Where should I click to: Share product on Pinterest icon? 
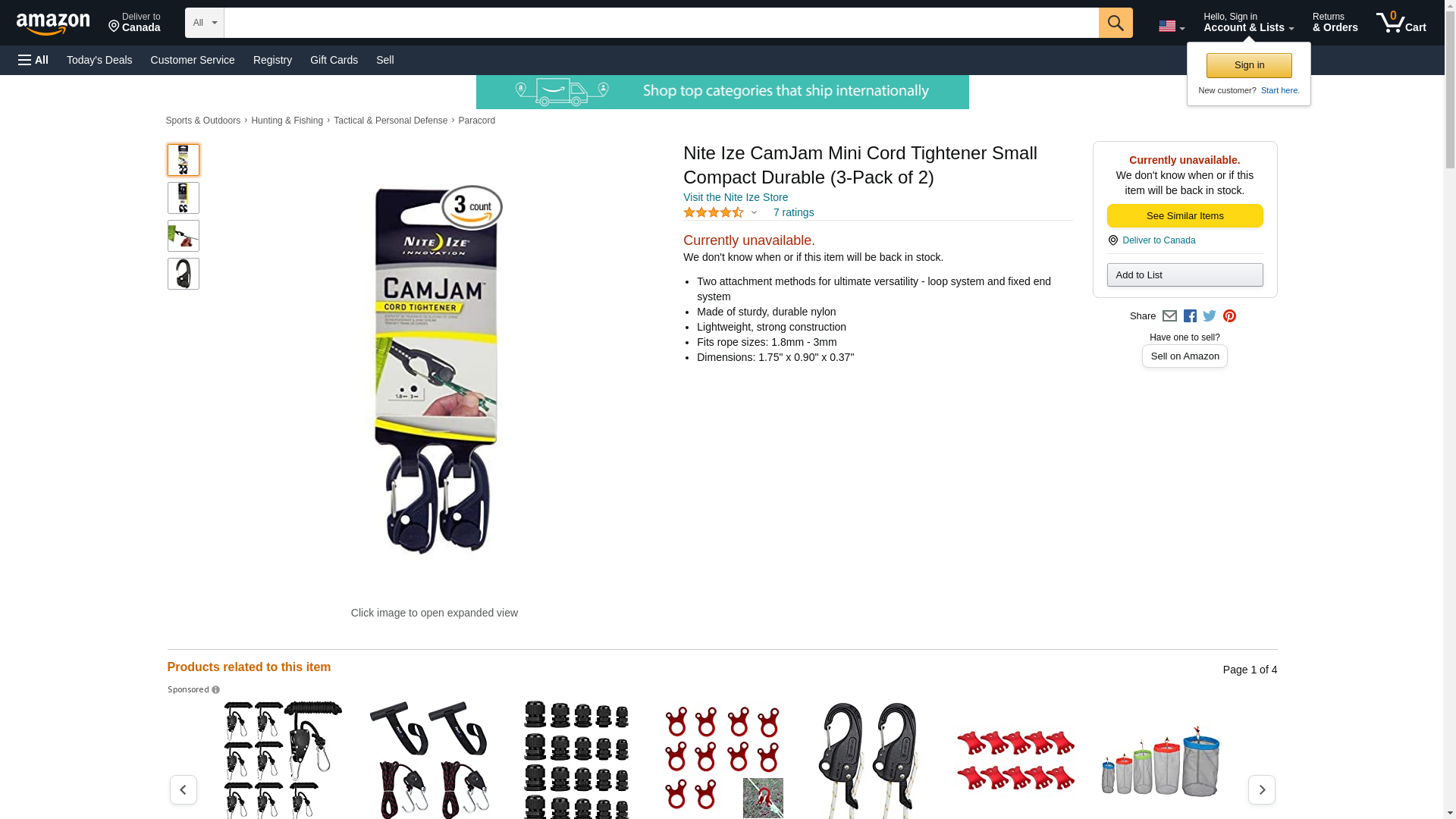pyautogui.click(x=1229, y=316)
